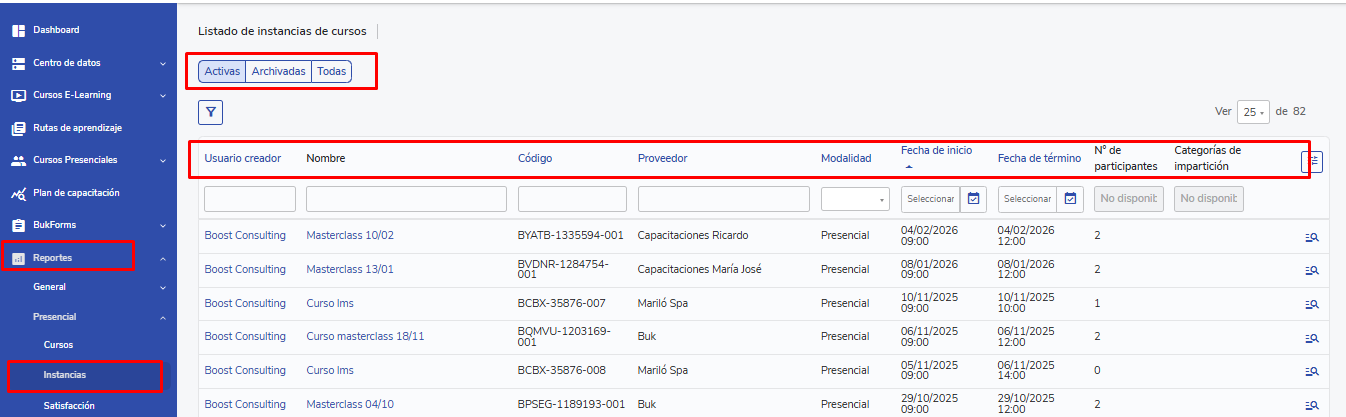The image size is (1346, 417).
Task: View details icon for Masterclass 10/02 row
Action: (1312, 237)
